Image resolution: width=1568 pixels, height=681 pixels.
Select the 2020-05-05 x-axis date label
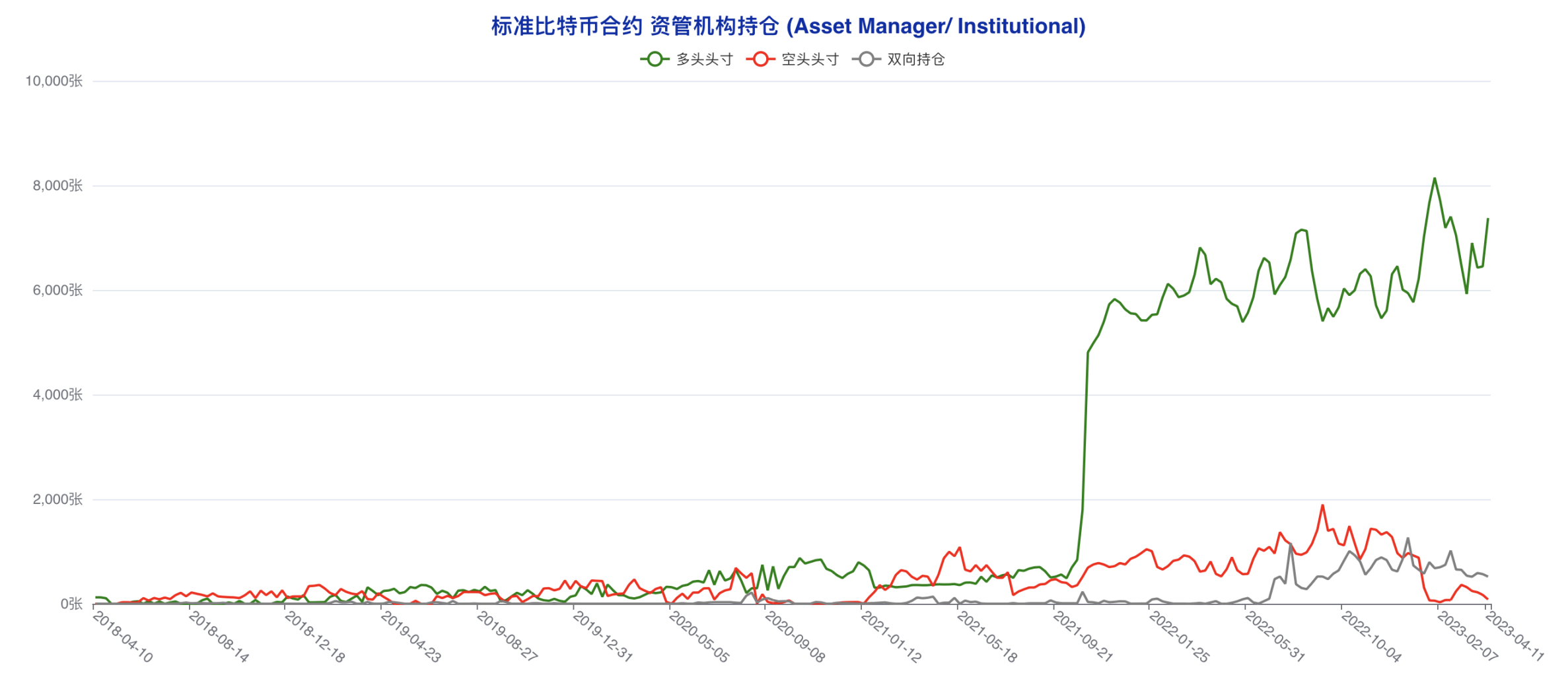tap(699, 637)
